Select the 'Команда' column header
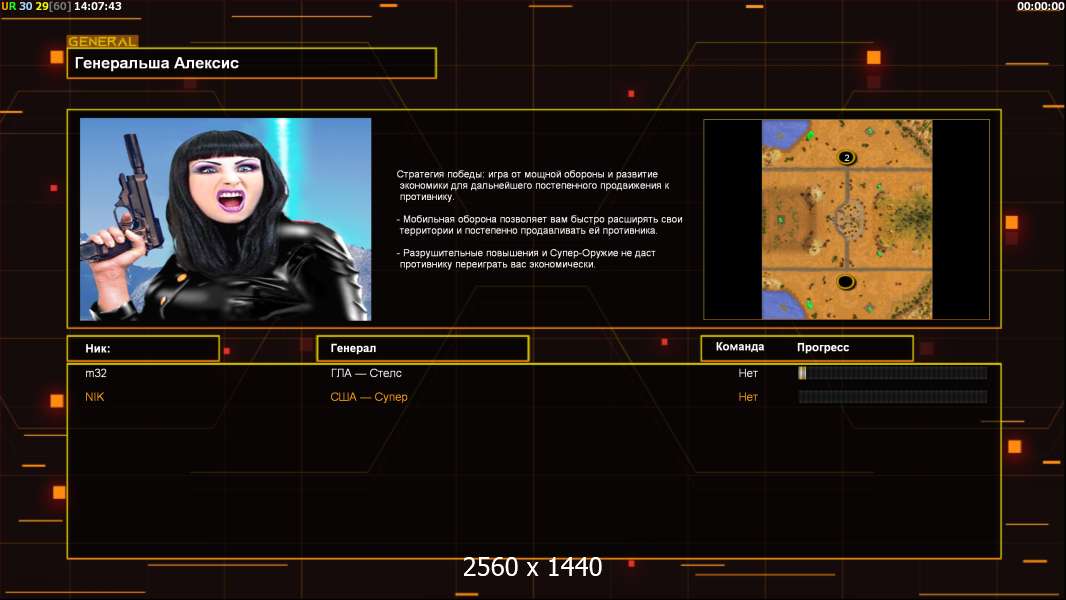Viewport: 1066px width, 600px height. coord(740,347)
